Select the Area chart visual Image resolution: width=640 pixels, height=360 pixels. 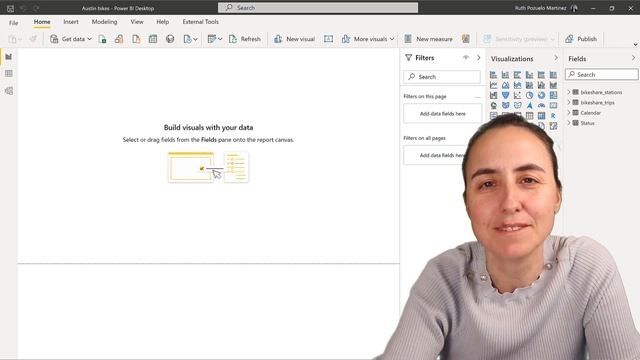(505, 85)
